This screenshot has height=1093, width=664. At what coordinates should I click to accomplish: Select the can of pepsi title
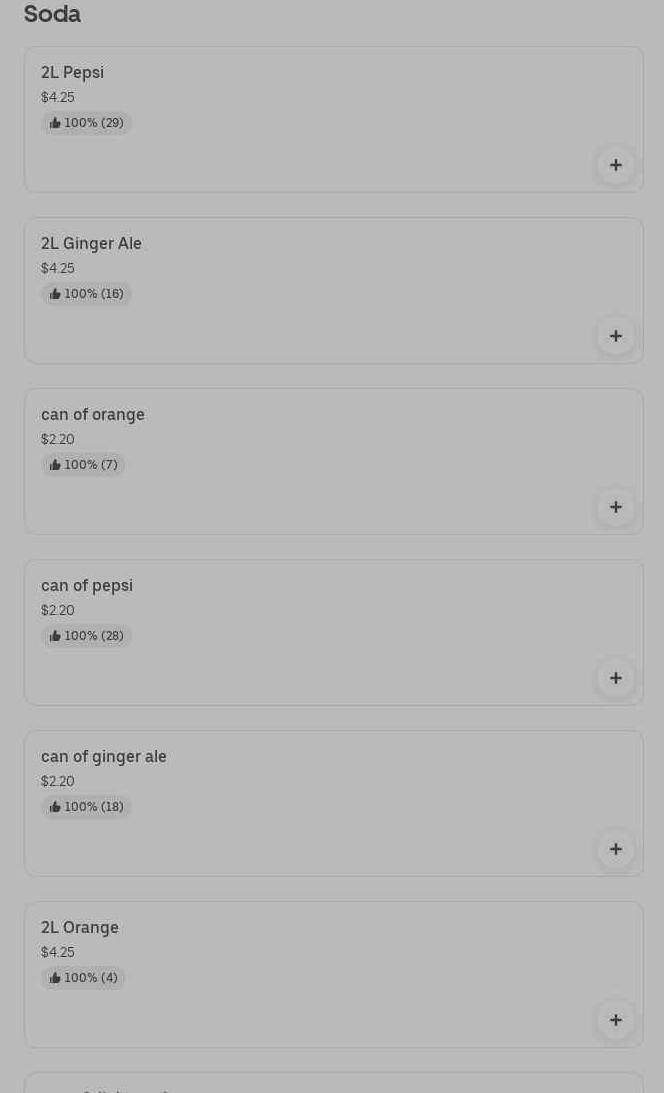pos(87,586)
